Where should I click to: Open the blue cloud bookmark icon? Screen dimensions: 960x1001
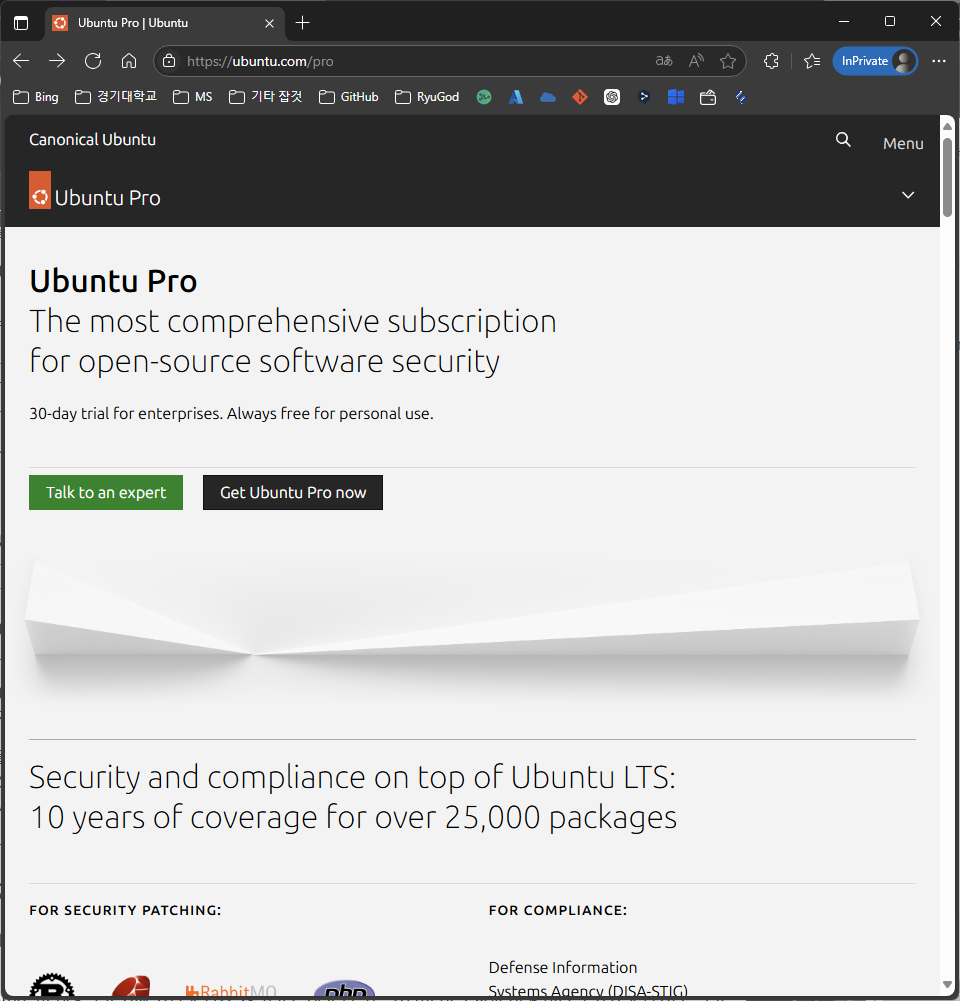[548, 97]
